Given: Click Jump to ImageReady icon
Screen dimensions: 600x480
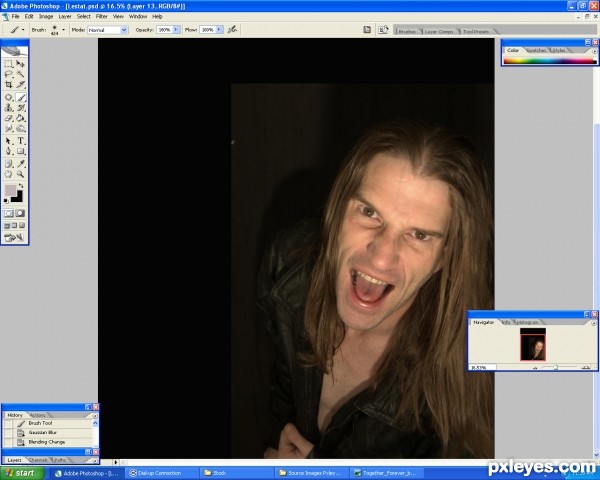Looking at the screenshot, I should [x=14, y=238].
